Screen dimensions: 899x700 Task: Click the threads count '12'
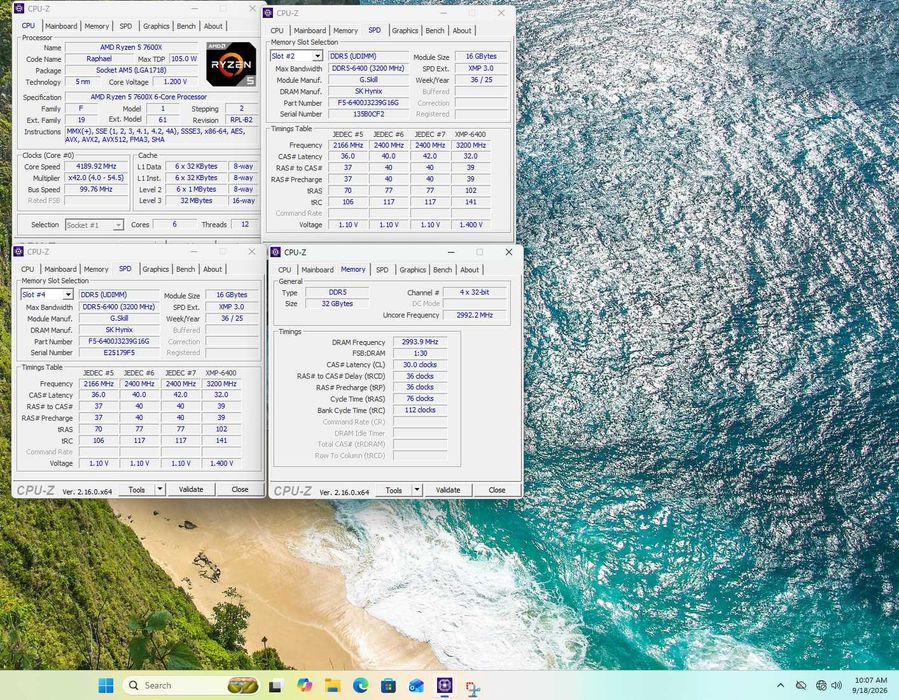coord(245,224)
